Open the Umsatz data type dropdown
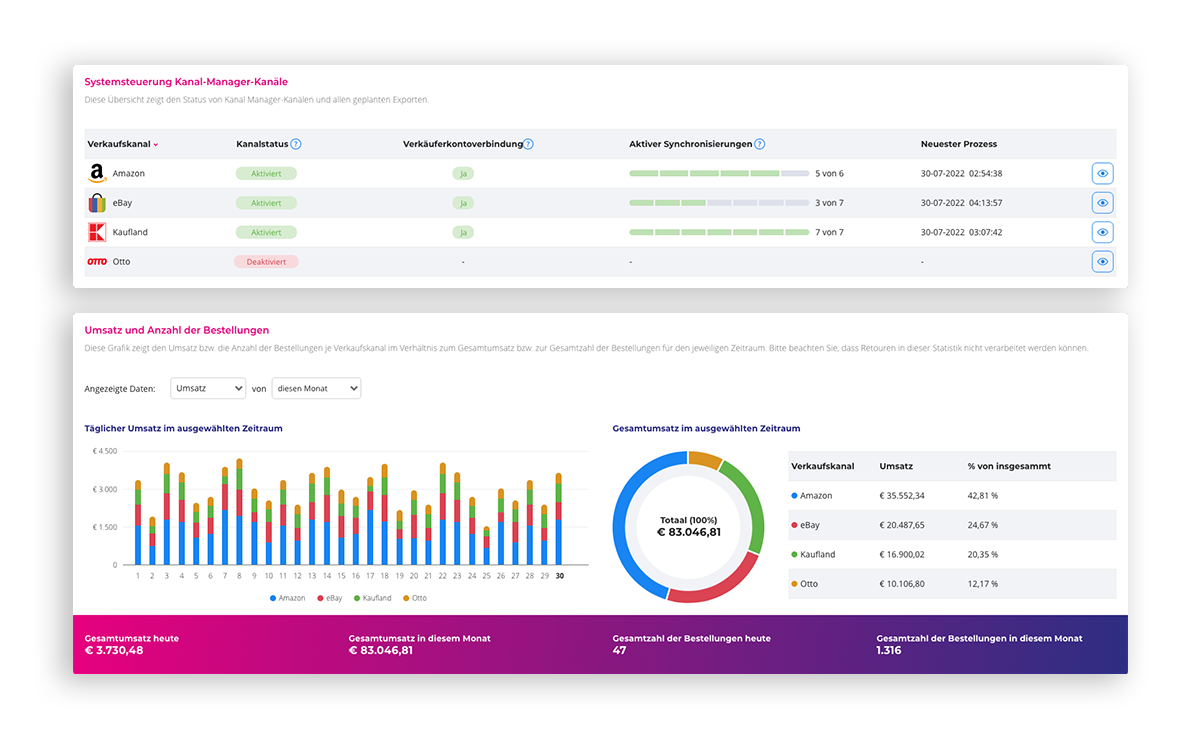1200x750 pixels. [208, 388]
